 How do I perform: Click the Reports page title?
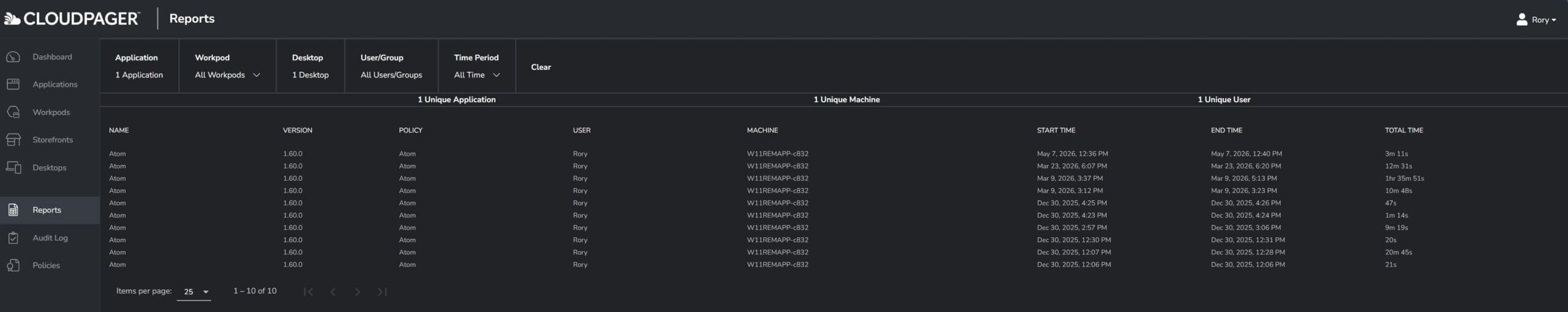click(x=192, y=19)
